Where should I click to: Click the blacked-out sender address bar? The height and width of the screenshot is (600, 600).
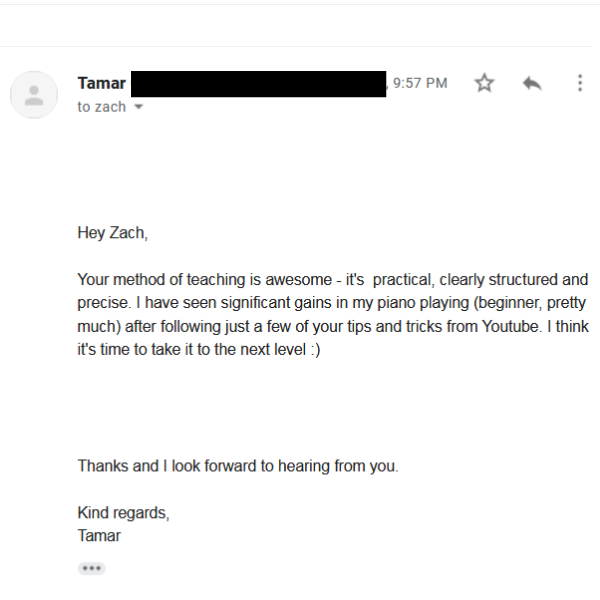(258, 83)
